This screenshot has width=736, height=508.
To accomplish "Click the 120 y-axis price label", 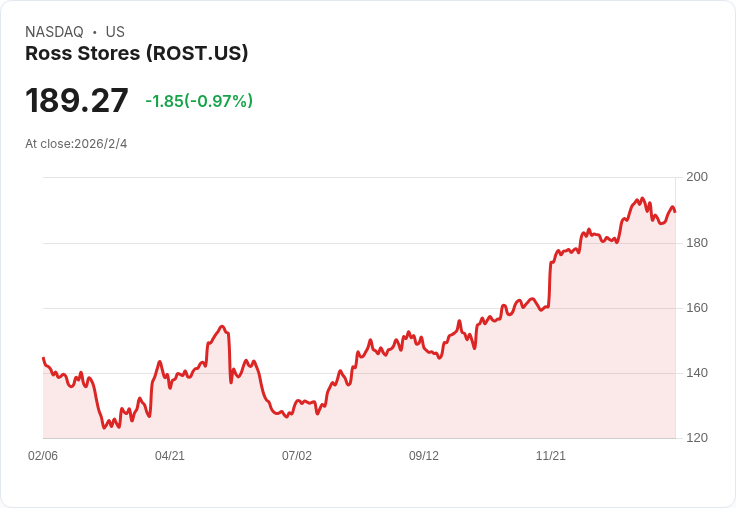I will tap(697, 438).
